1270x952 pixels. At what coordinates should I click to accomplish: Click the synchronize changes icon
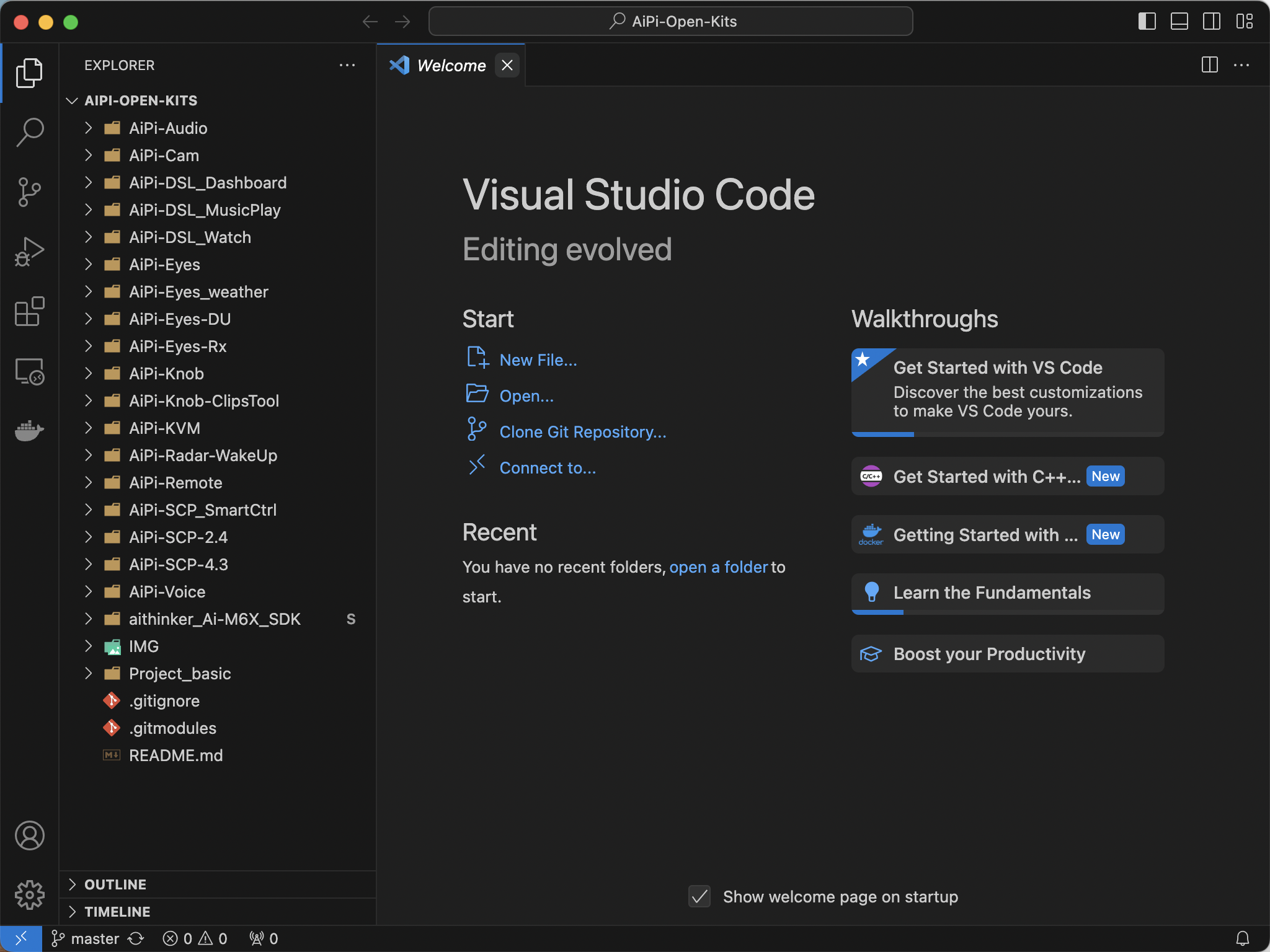[136, 938]
